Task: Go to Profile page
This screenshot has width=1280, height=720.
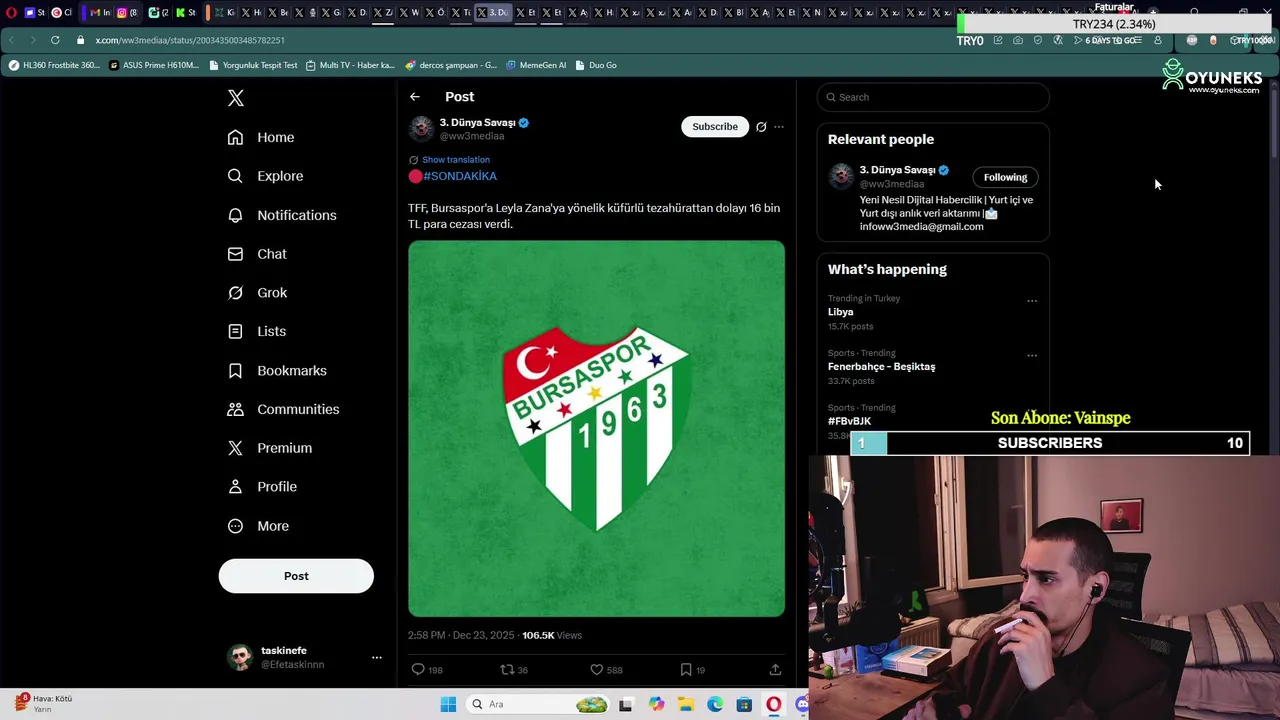Action: [x=262, y=487]
